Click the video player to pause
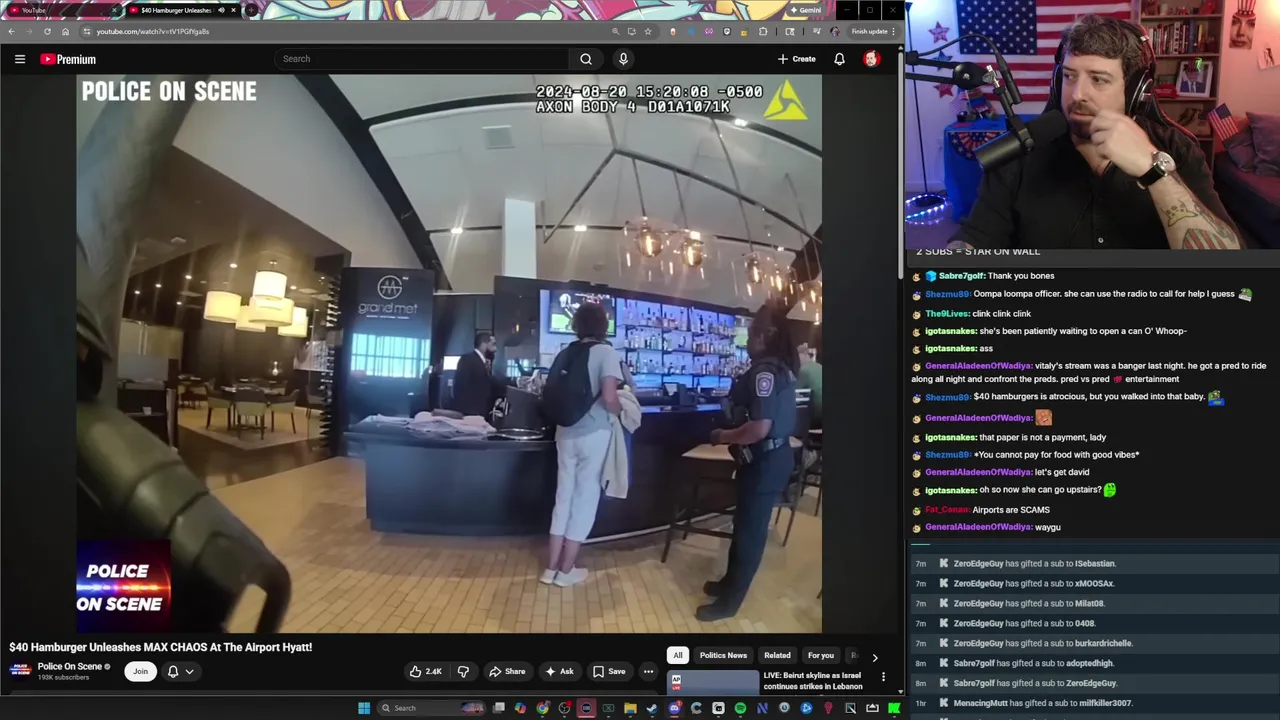The height and width of the screenshot is (720, 1280). [449, 354]
